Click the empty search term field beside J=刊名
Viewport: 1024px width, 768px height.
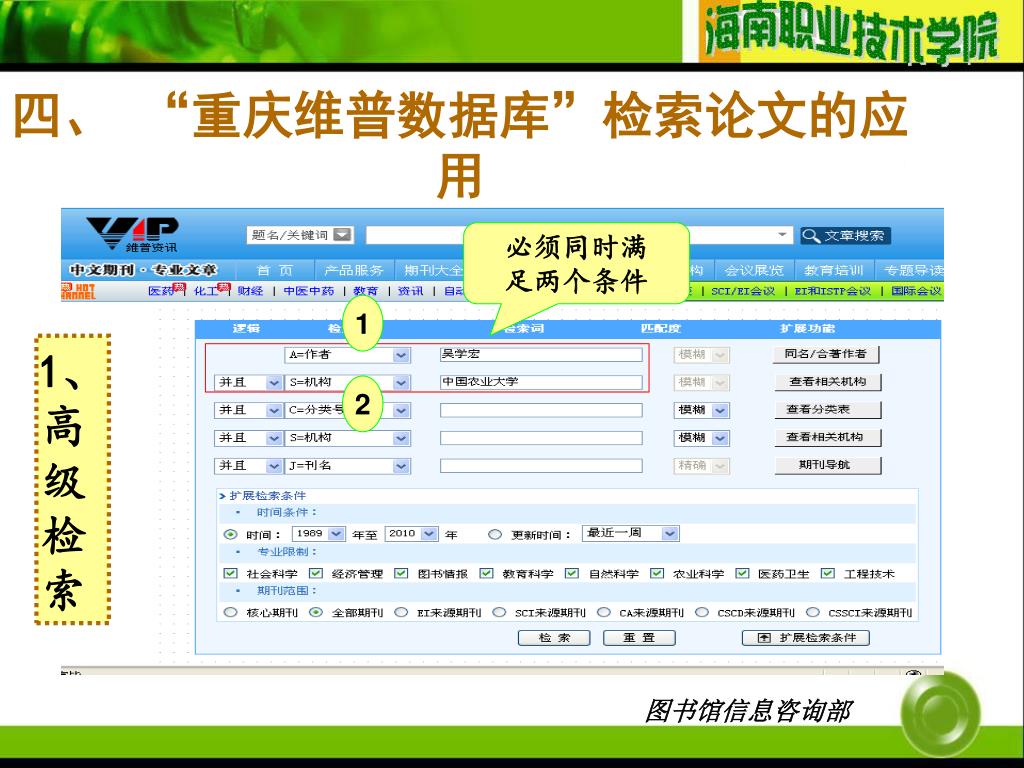[541, 466]
